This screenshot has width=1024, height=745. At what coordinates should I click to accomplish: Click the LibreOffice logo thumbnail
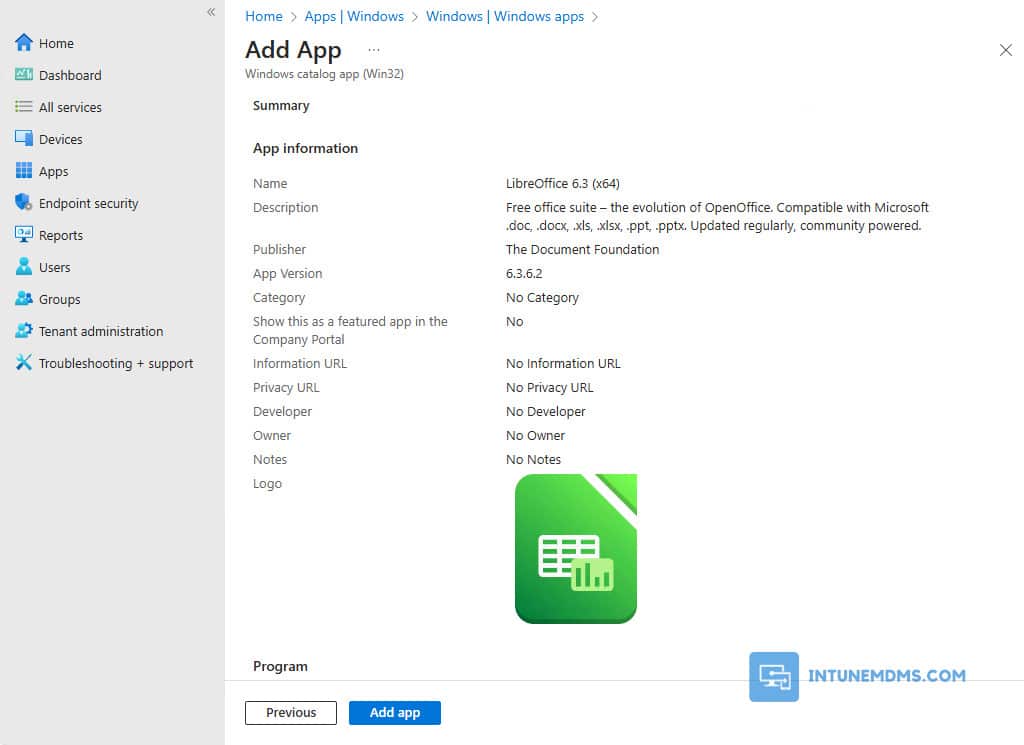point(575,548)
